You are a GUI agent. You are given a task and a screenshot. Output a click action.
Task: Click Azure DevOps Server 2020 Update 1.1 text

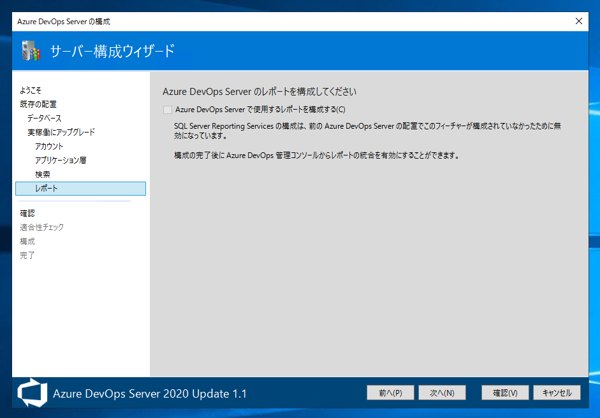[150, 394]
